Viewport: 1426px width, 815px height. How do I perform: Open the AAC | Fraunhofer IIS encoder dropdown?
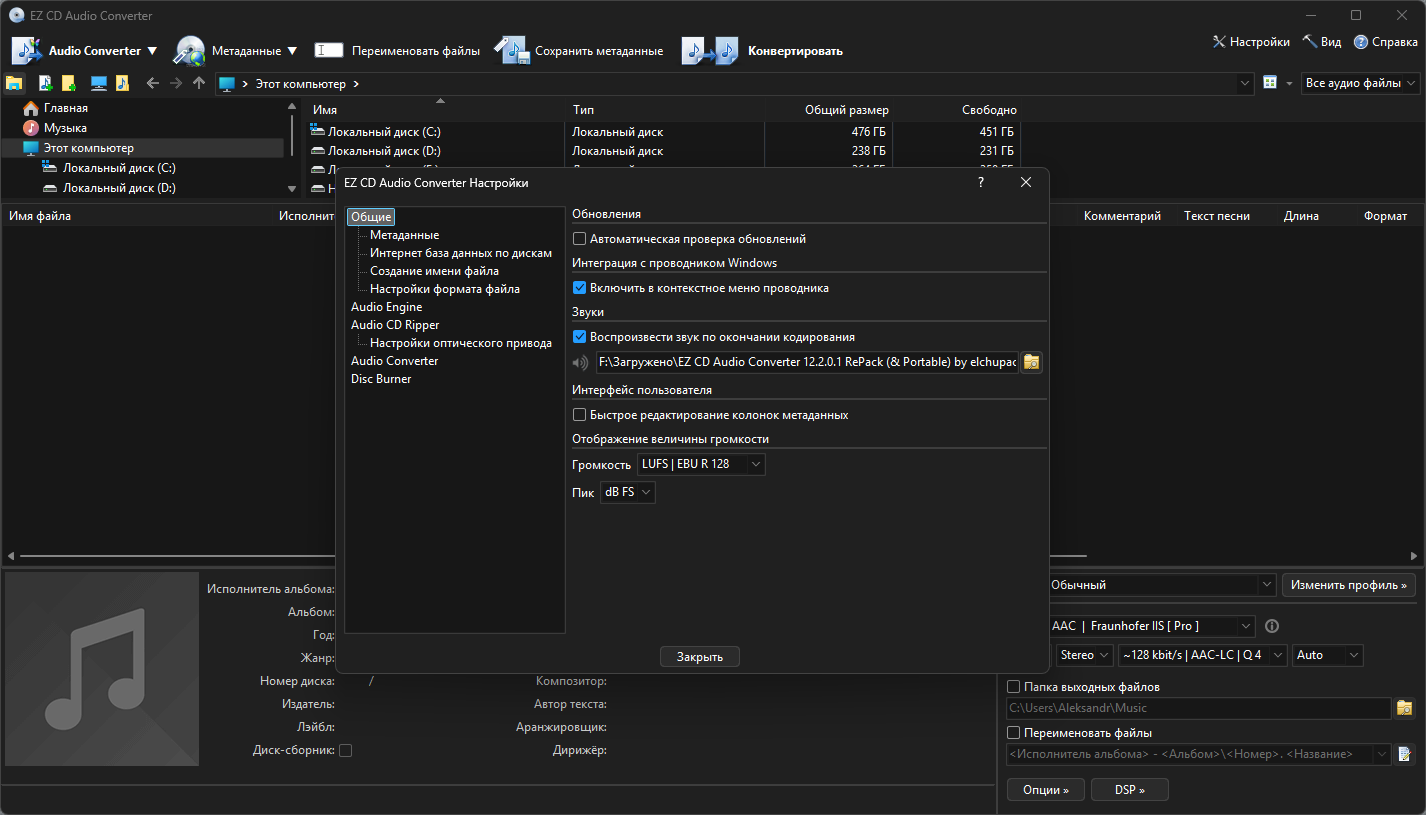1150,626
